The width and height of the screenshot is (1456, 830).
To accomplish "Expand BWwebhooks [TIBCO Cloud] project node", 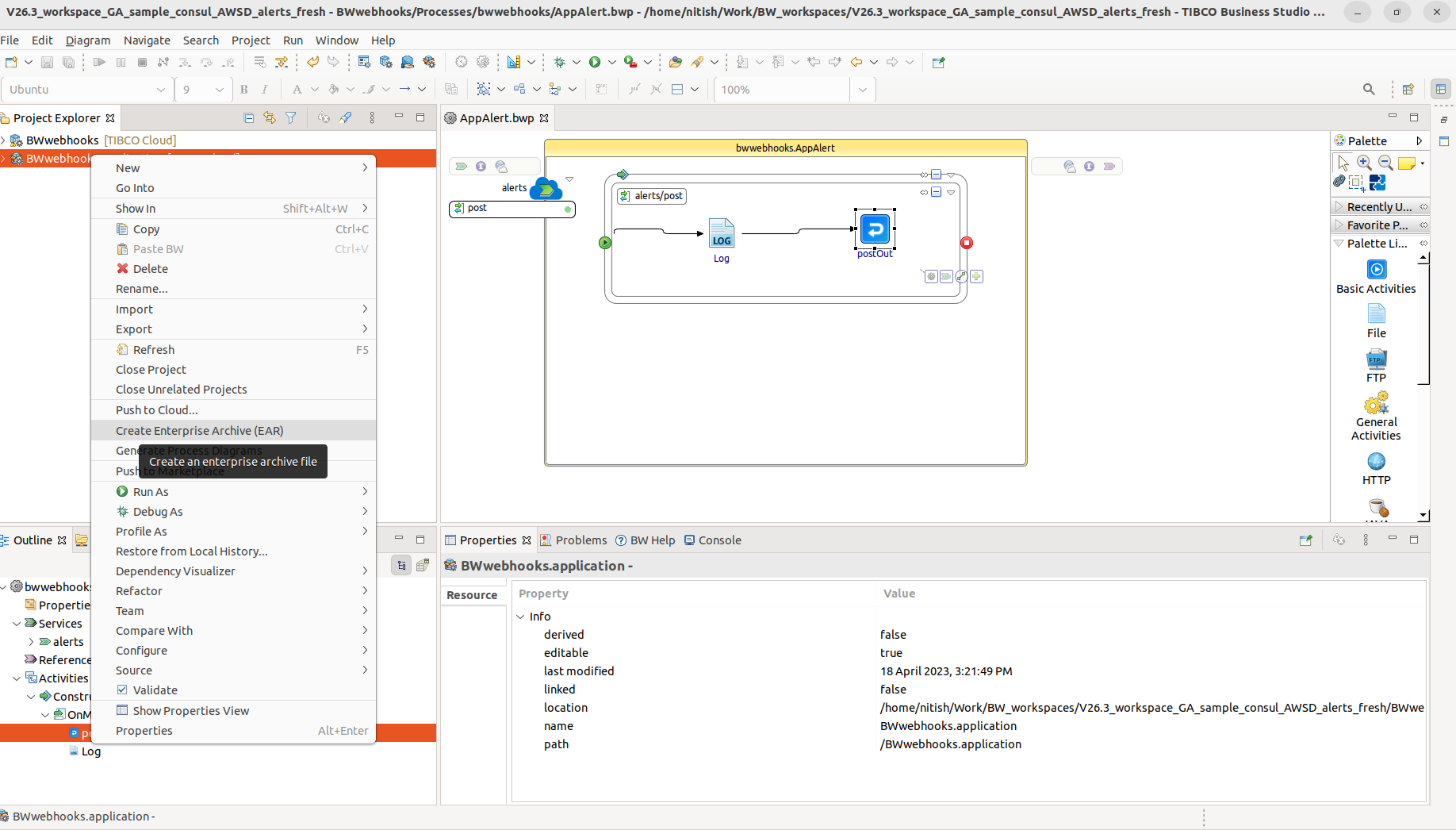I will [4, 140].
